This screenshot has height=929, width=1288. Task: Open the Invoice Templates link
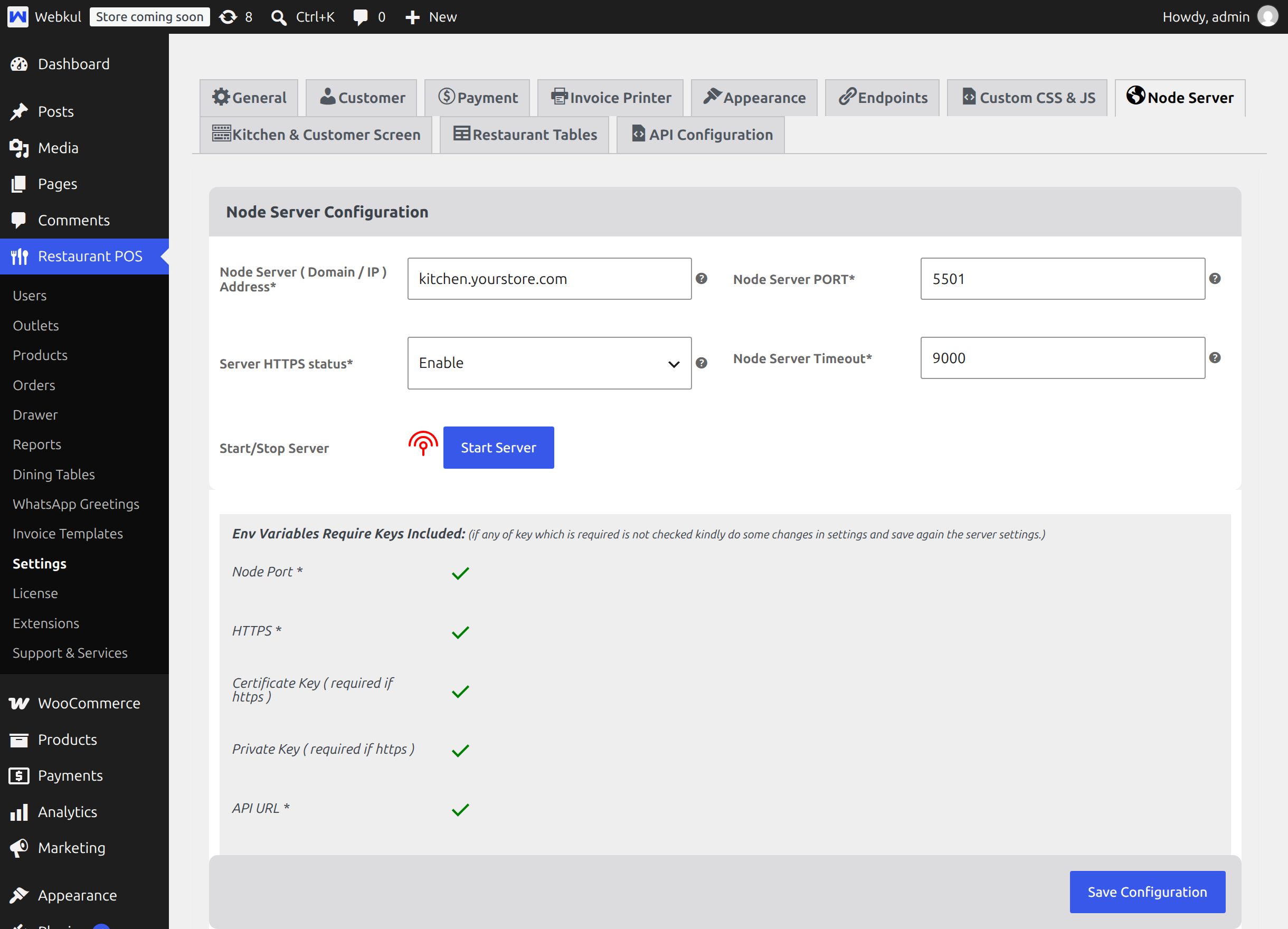pos(68,534)
